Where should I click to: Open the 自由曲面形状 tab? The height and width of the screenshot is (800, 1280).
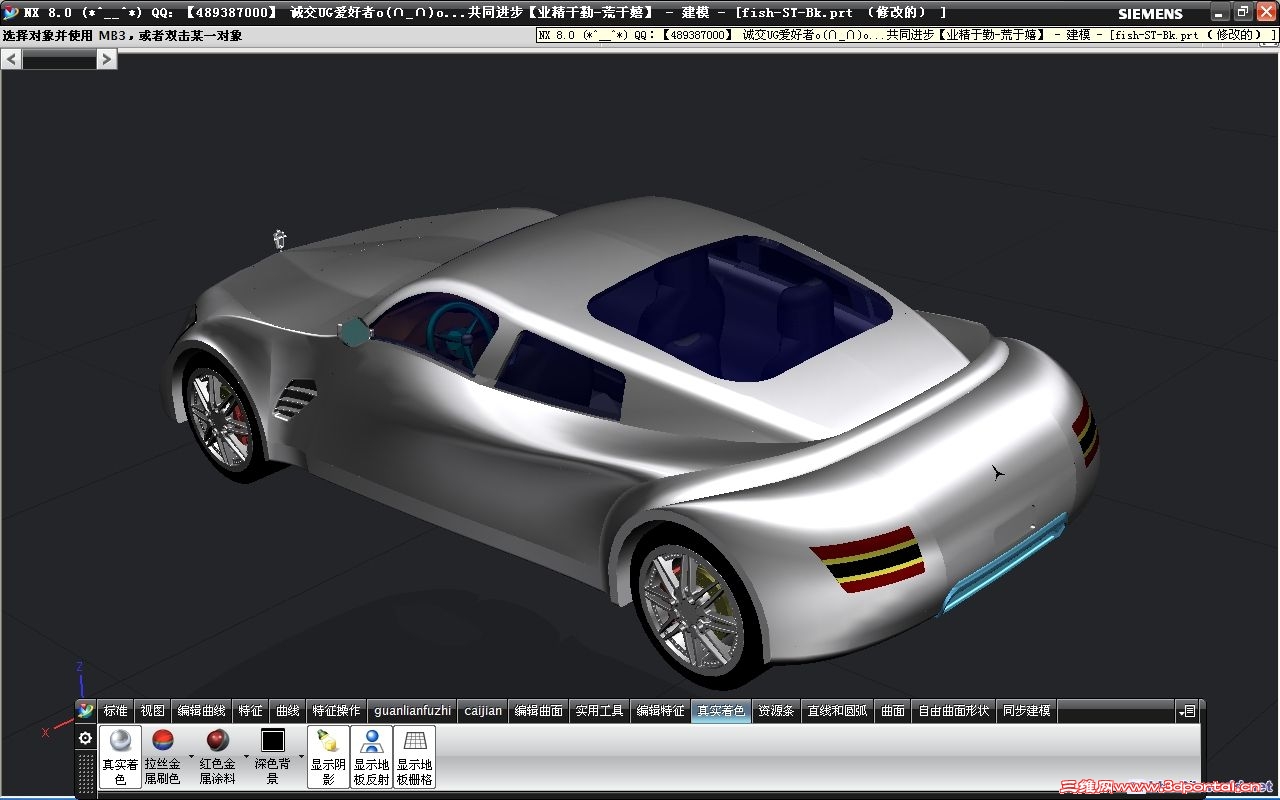pos(954,711)
